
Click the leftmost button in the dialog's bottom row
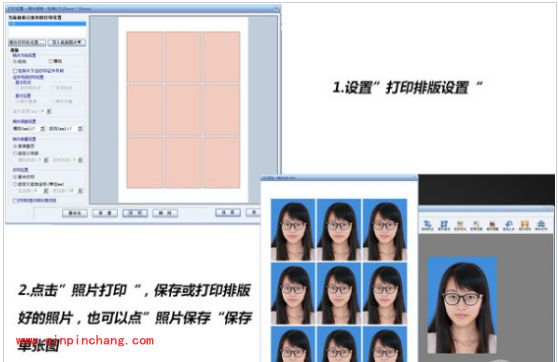click(x=75, y=213)
